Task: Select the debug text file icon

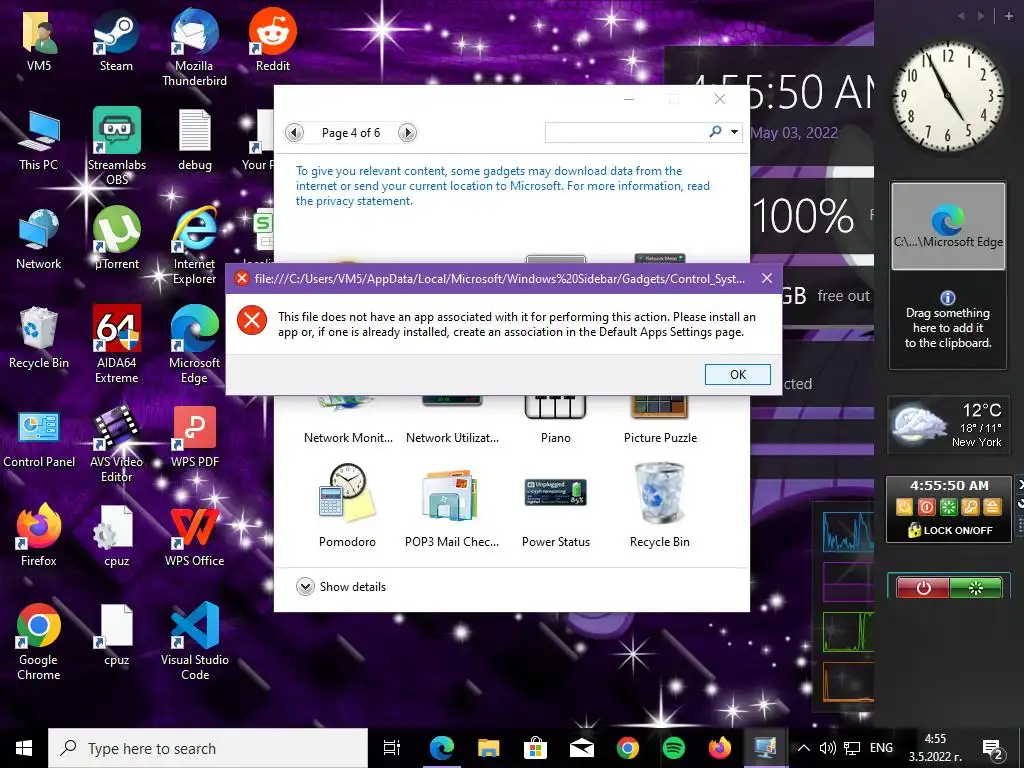Action: tap(195, 140)
